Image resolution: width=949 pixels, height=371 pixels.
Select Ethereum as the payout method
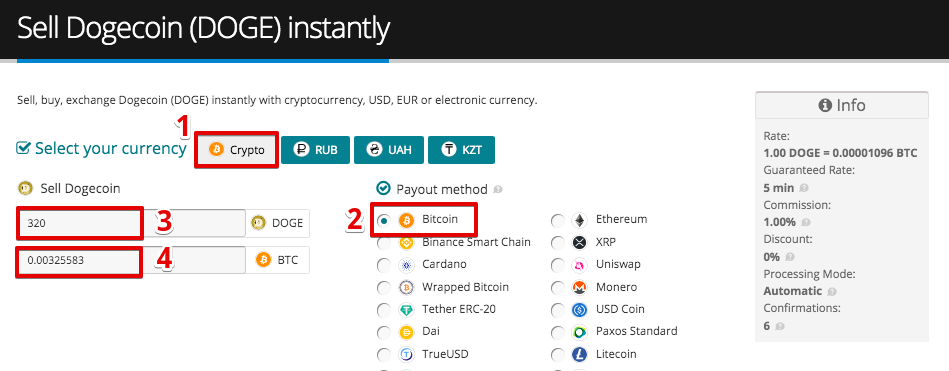pos(558,220)
